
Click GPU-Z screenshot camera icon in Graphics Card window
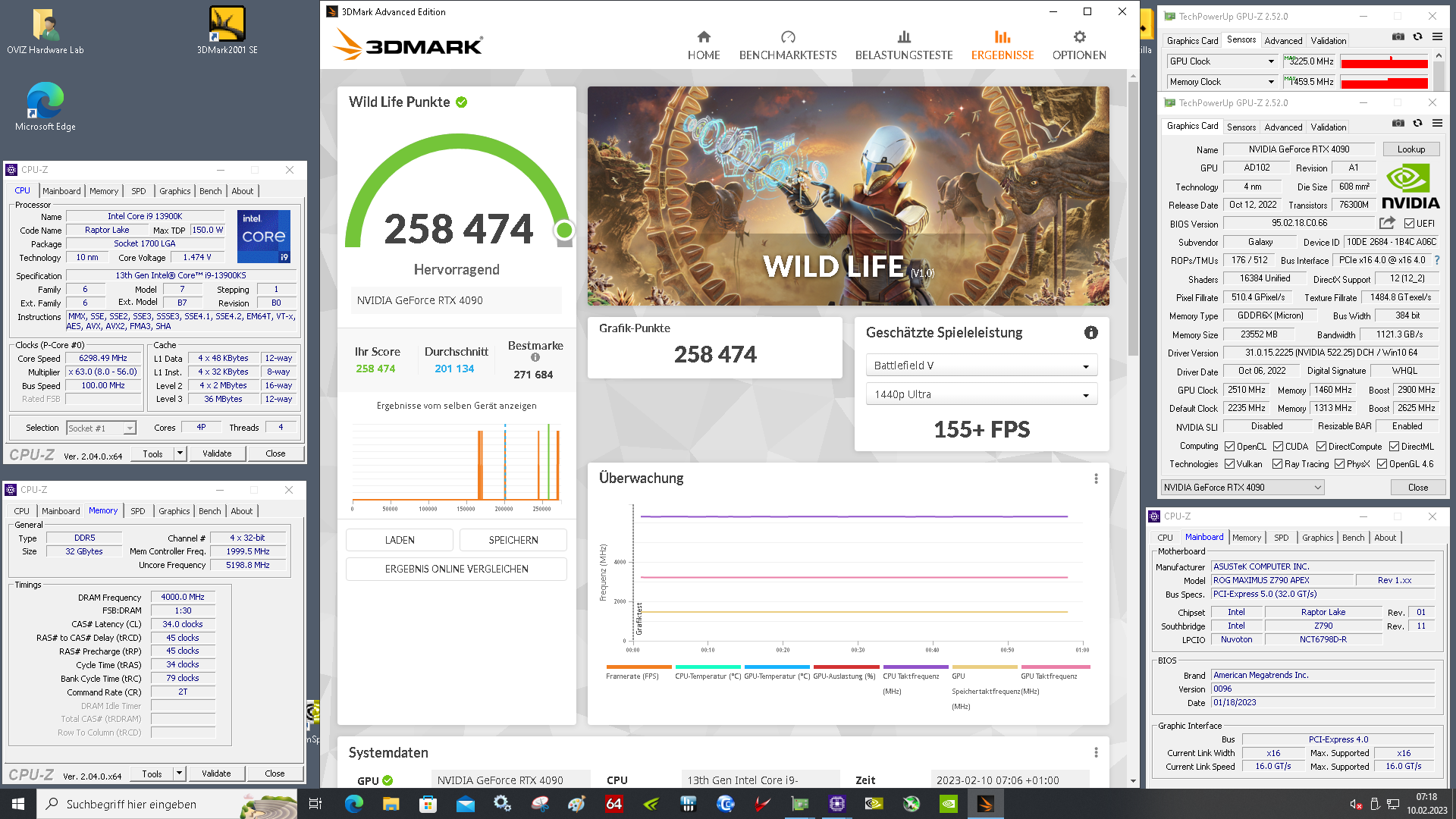[1398, 123]
